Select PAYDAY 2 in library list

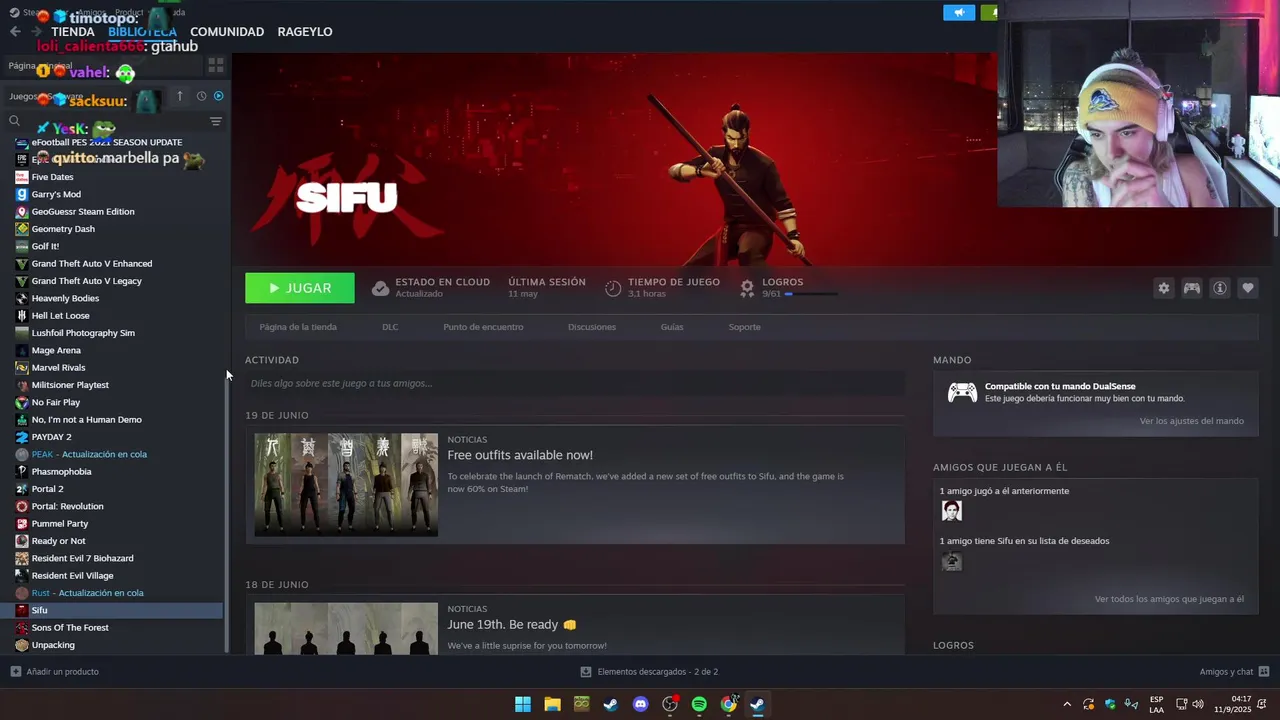click(51, 437)
